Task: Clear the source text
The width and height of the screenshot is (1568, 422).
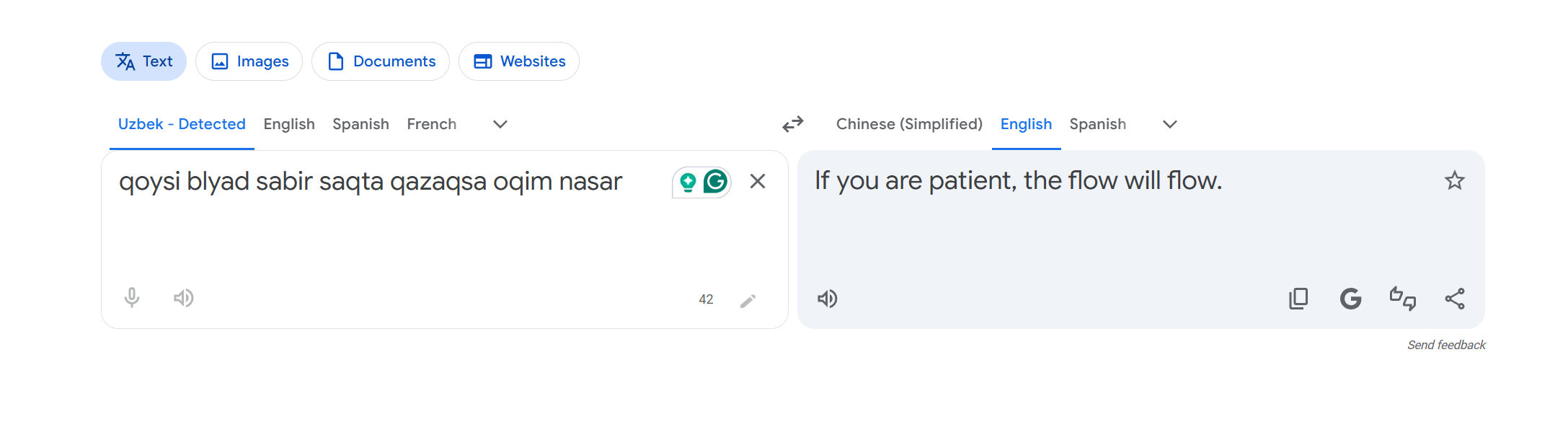Action: 757,181
